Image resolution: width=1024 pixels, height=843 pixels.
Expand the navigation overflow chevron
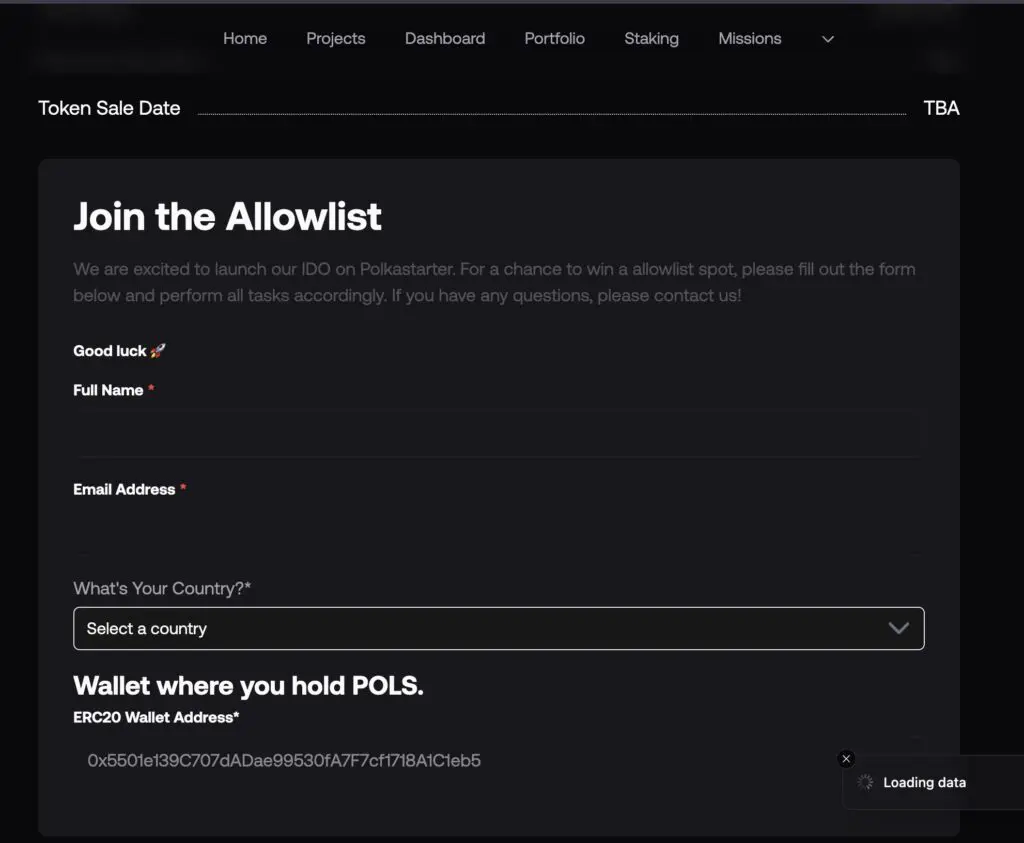pos(827,39)
